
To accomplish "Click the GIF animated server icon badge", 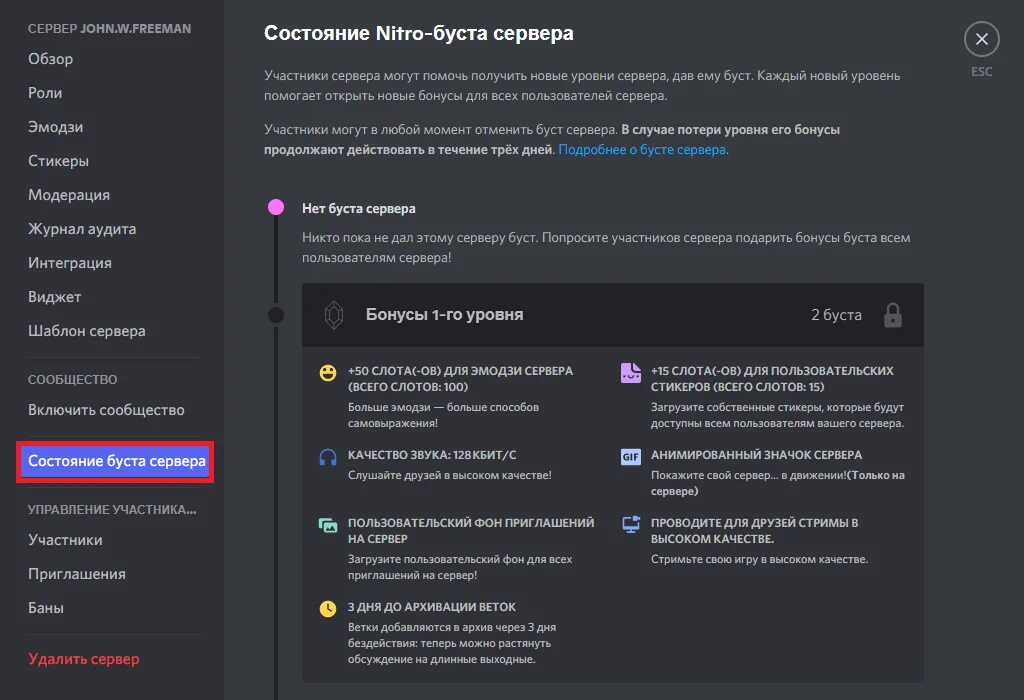I will point(630,457).
